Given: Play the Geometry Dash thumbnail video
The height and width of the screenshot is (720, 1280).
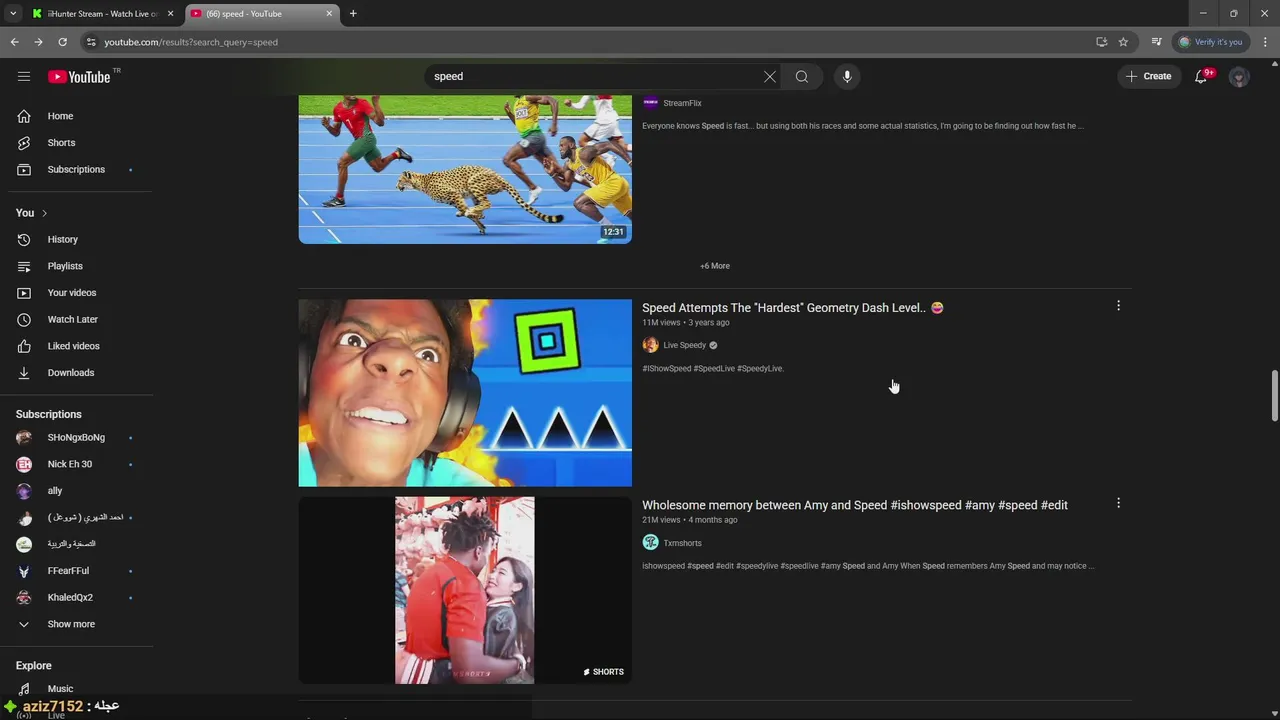Looking at the screenshot, I should [465, 393].
